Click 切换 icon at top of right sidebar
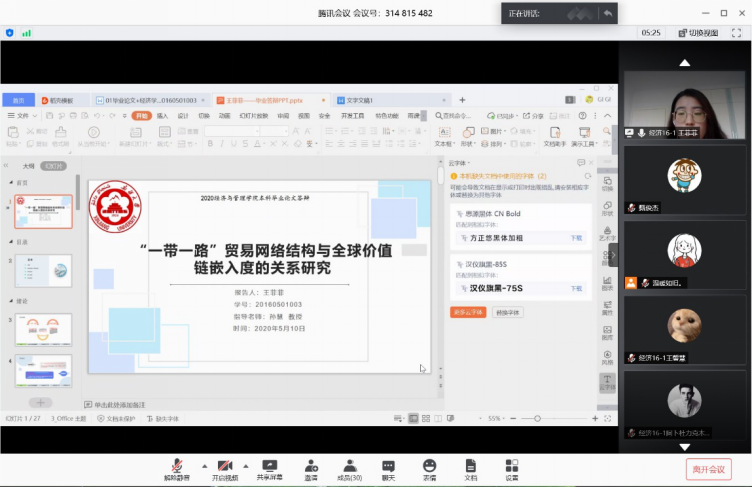The width and height of the screenshot is (753, 487). click(x=607, y=184)
